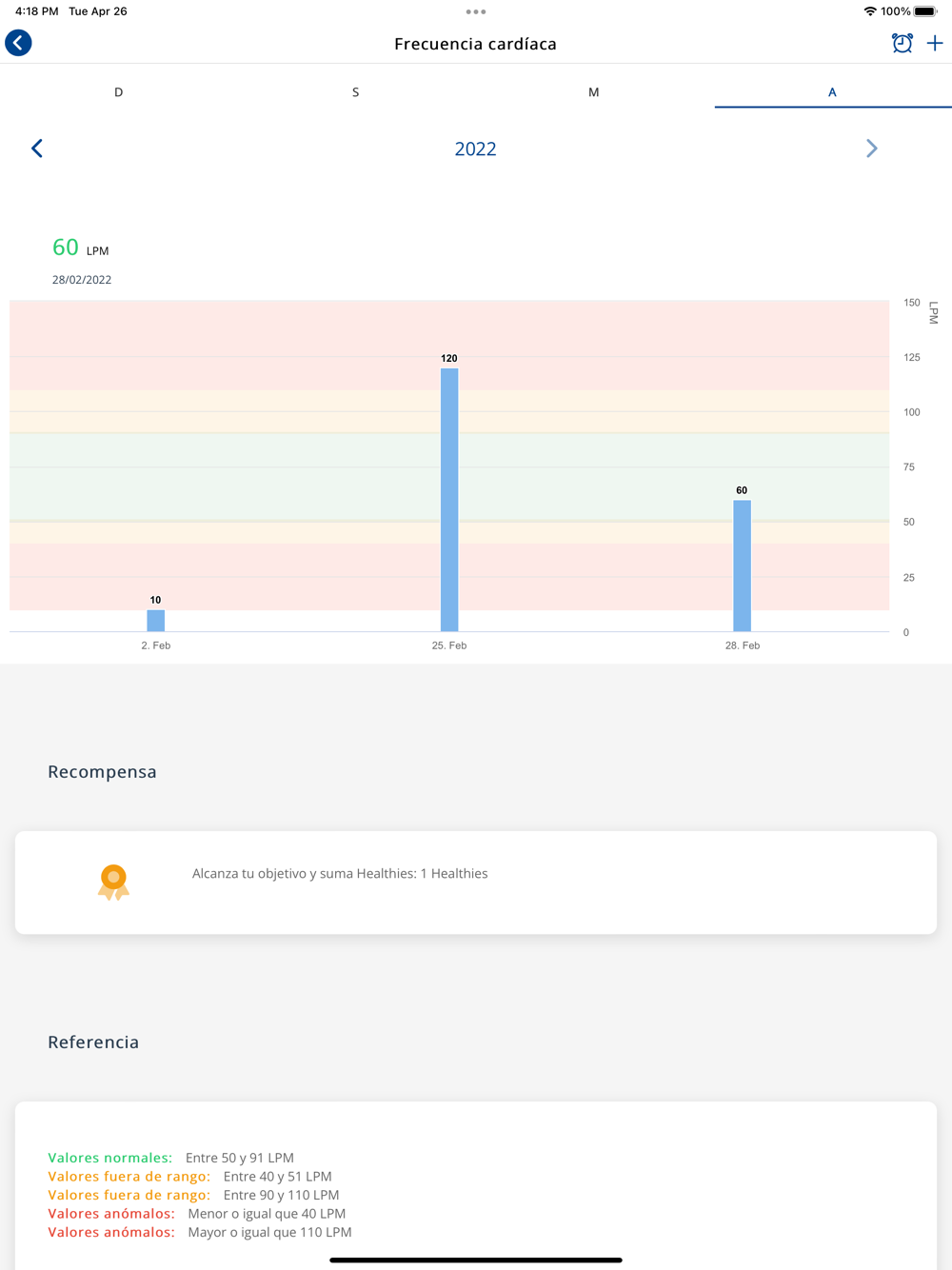
Task: Select the 60 bar for 28. Feb
Action: pos(742,566)
